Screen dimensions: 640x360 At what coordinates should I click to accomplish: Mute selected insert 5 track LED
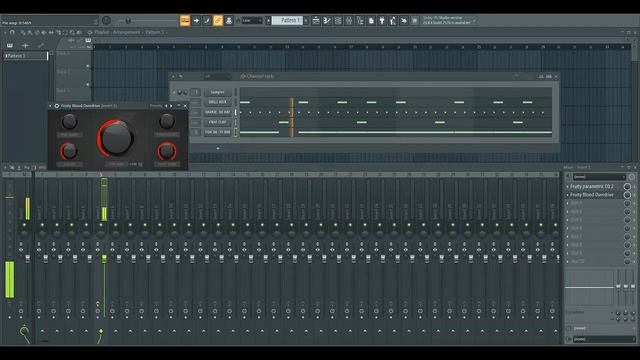click(x=101, y=225)
